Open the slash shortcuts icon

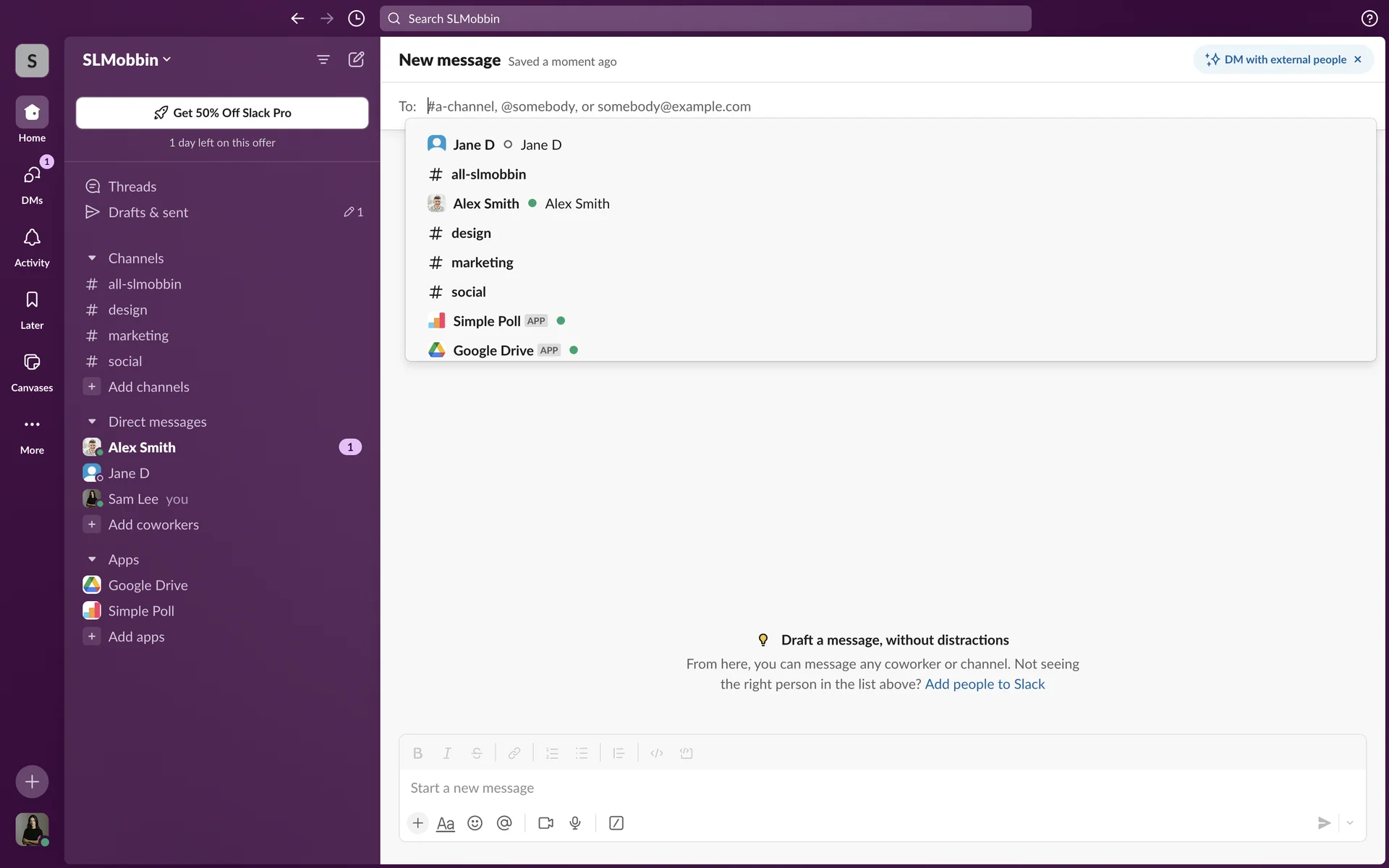point(616,823)
